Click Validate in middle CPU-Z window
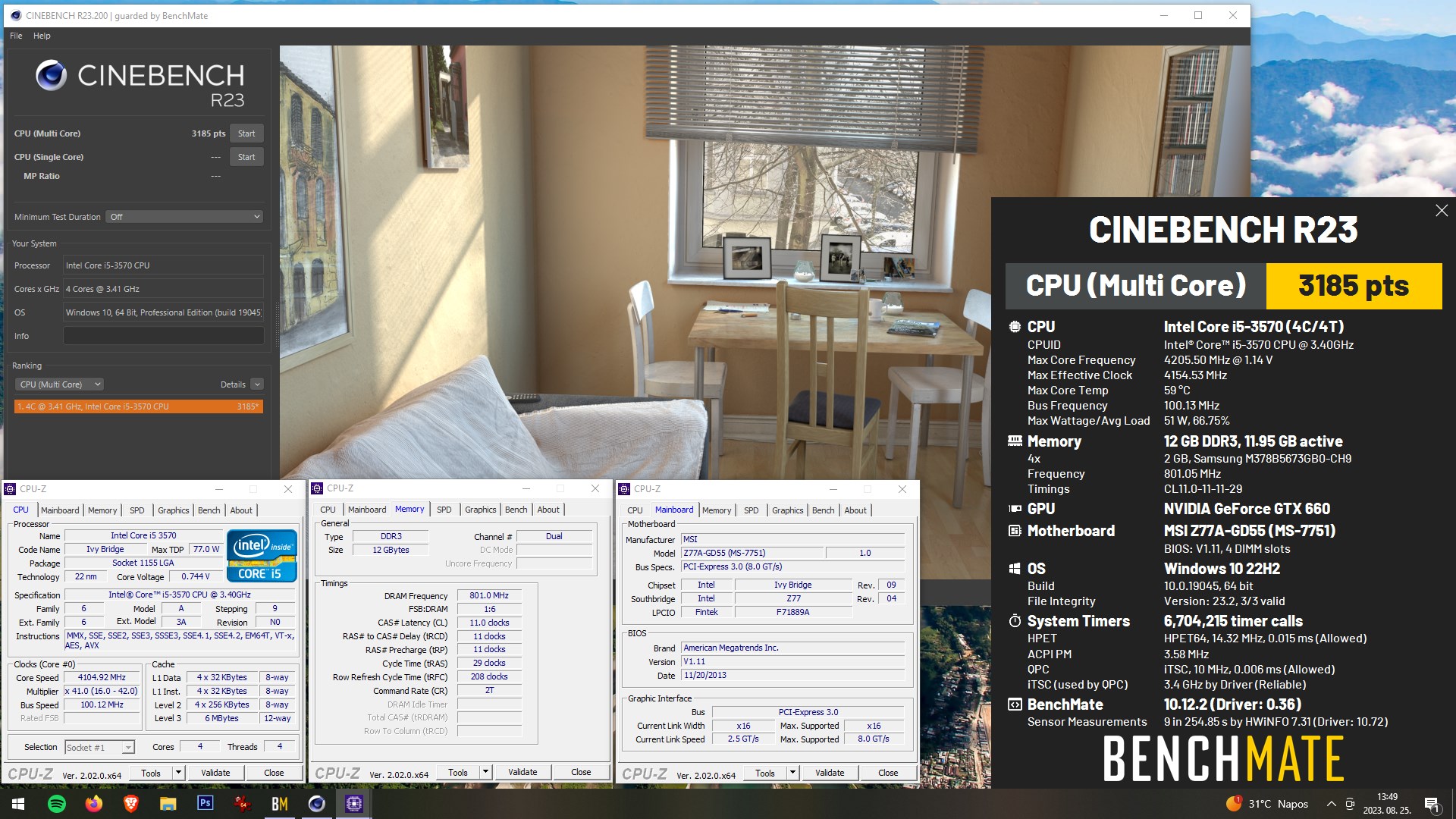The width and height of the screenshot is (1456, 819). (522, 773)
